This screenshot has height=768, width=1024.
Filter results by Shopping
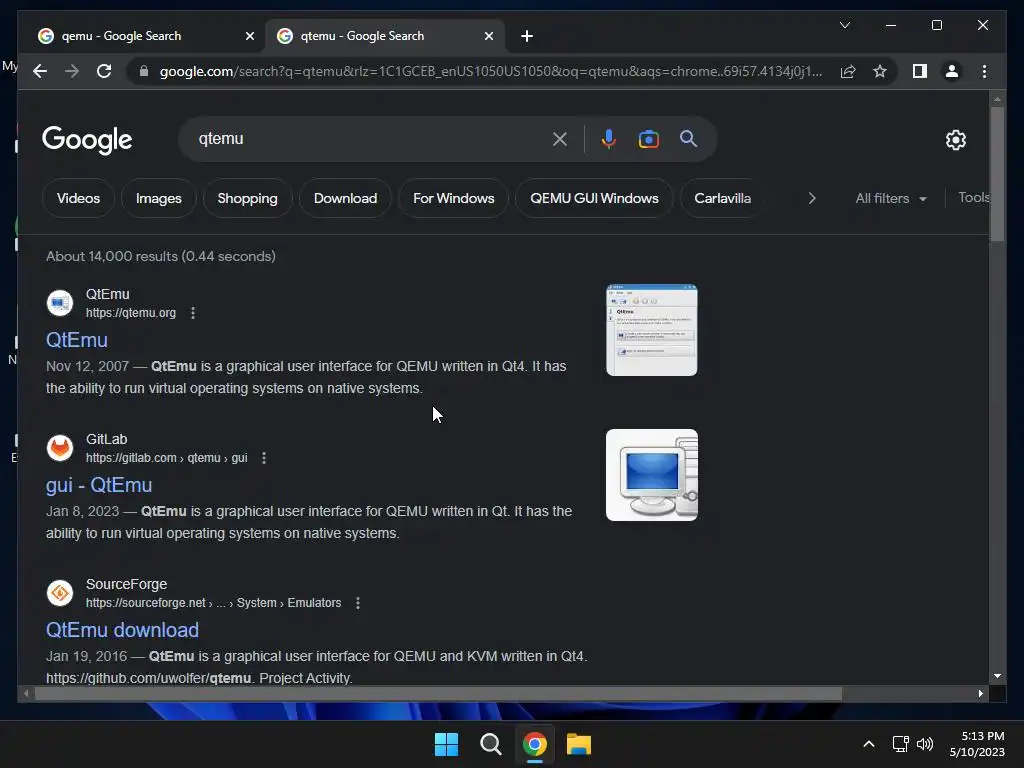tap(248, 198)
